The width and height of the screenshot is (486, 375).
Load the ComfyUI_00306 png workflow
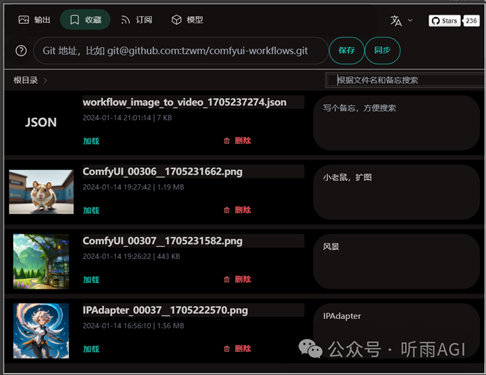pyautogui.click(x=91, y=210)
